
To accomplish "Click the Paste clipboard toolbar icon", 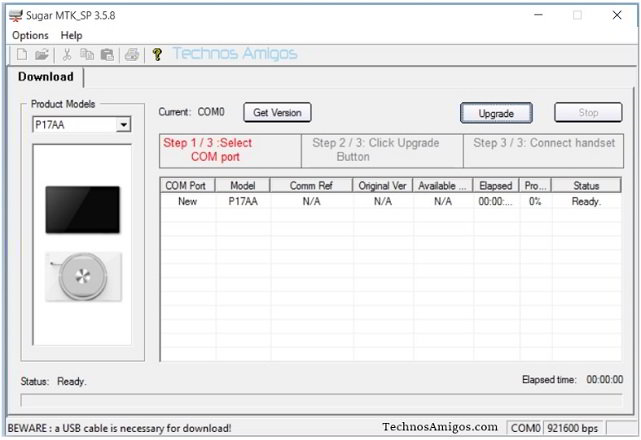I will pos(107,54).
